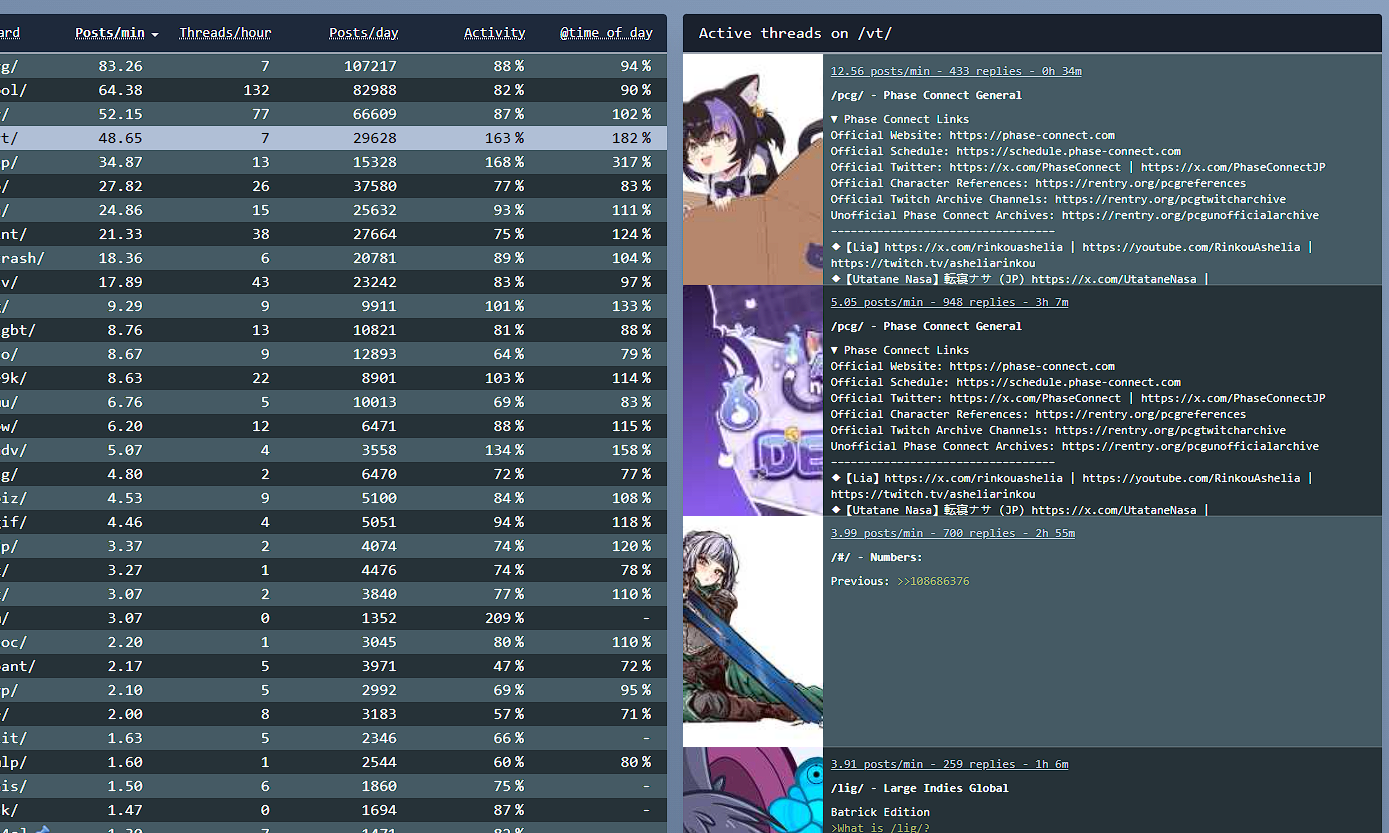1389x833 pixels.
Task: Open thread link '3.99 posts/min - 700 replies'
Action: point(953,533)
